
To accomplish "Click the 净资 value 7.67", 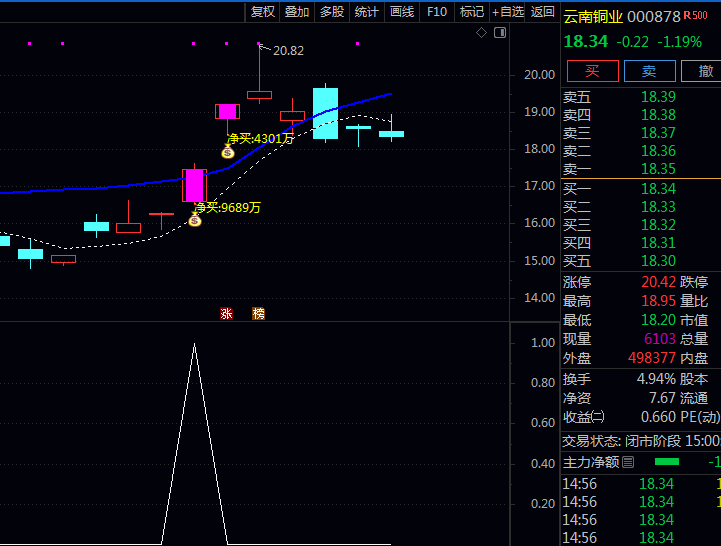I will [x=662, y=398].
